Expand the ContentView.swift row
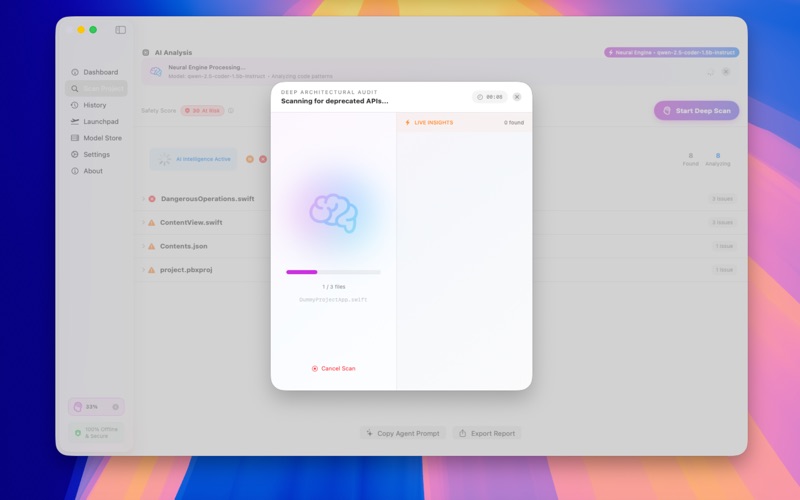 pyautogui.click(x=143, y=222)
